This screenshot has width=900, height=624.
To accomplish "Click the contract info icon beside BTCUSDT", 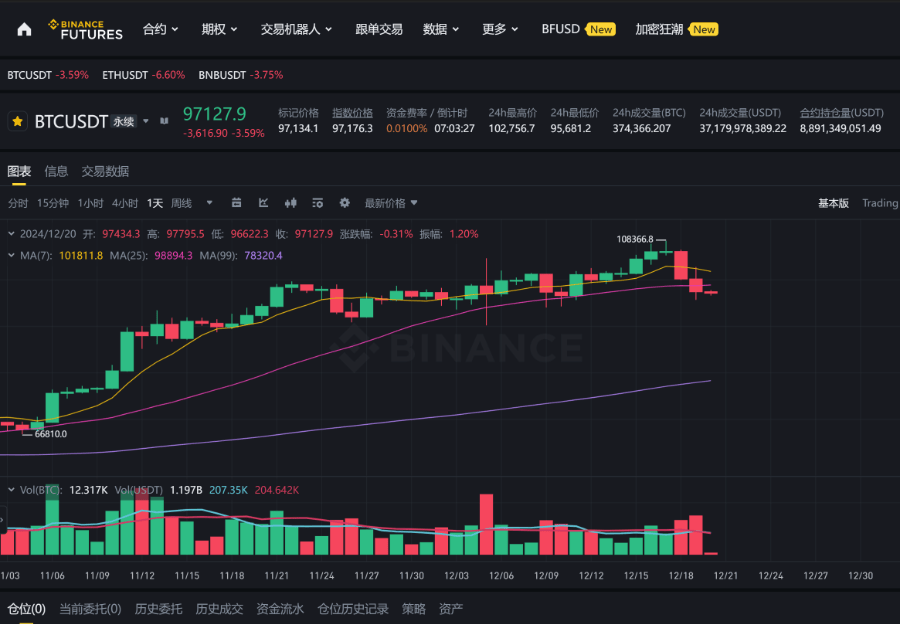I will [164, 121].
